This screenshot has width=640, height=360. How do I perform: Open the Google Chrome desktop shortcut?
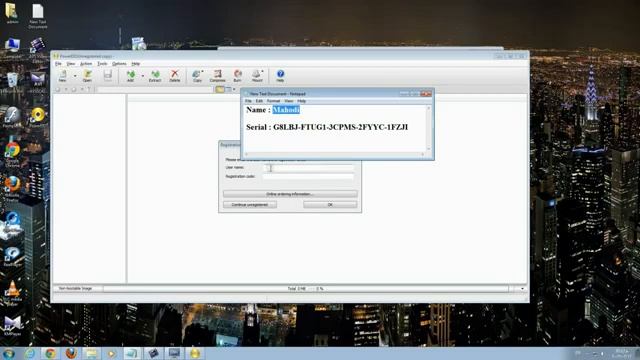coord(12,155)
